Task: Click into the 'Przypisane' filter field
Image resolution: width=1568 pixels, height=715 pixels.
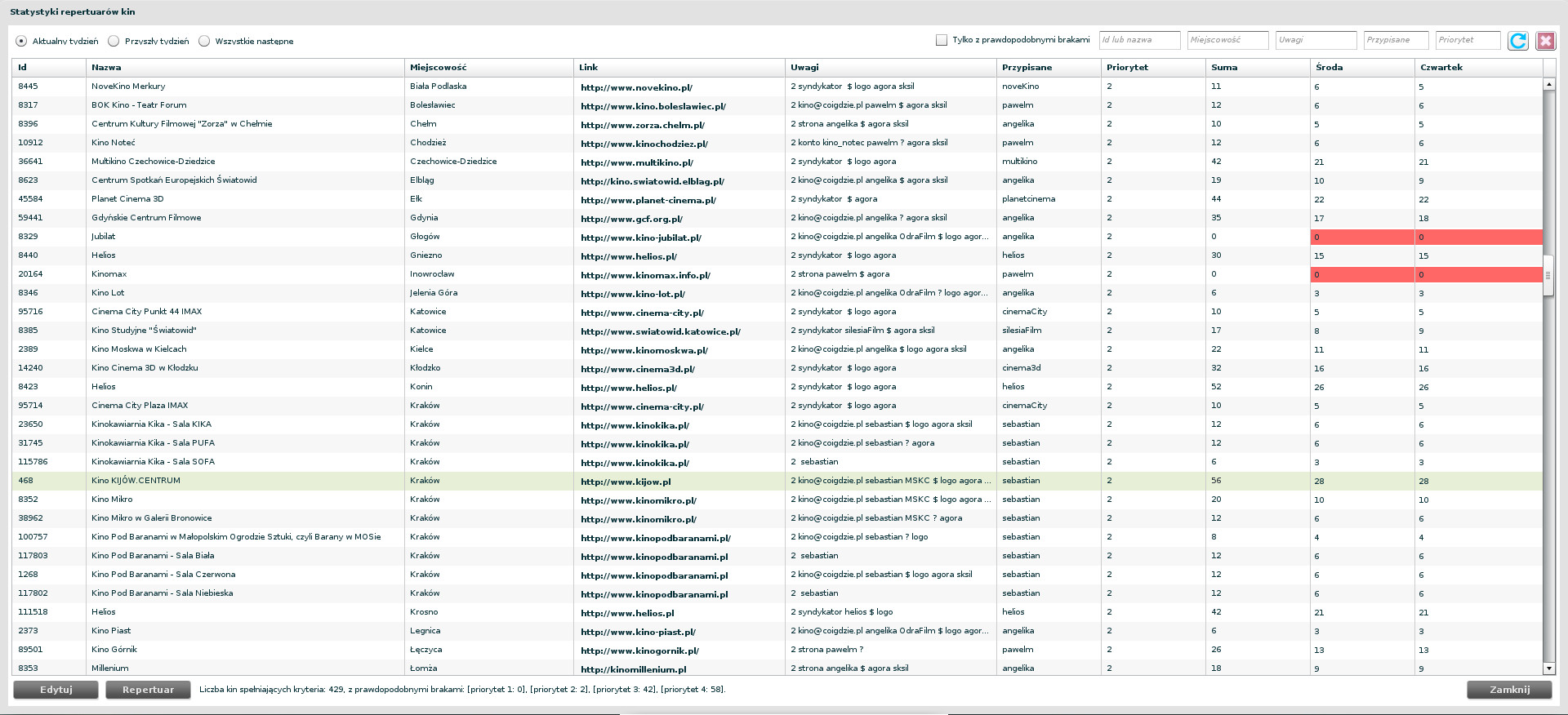Action: 1396,40
